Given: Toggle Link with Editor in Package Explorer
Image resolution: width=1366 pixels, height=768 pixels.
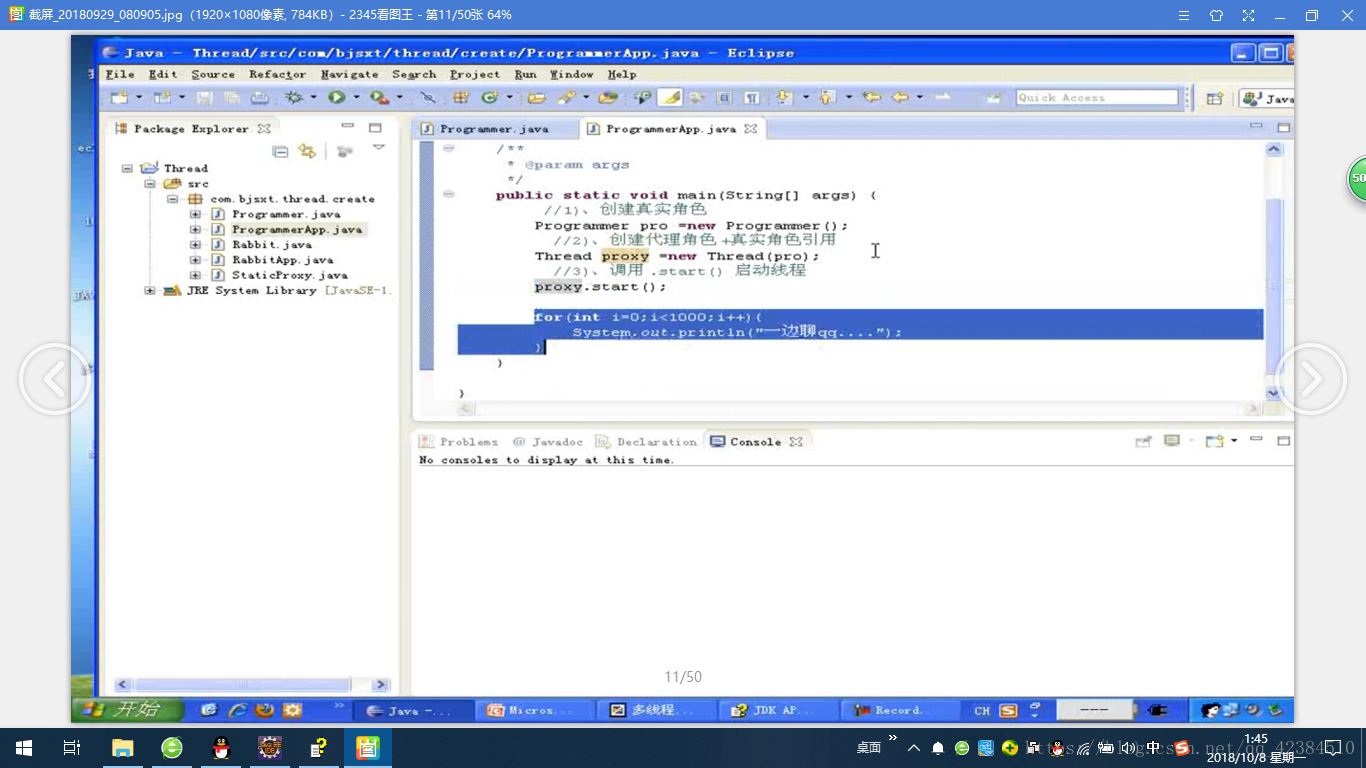Looking at the screenshot, I should [307, 151].
